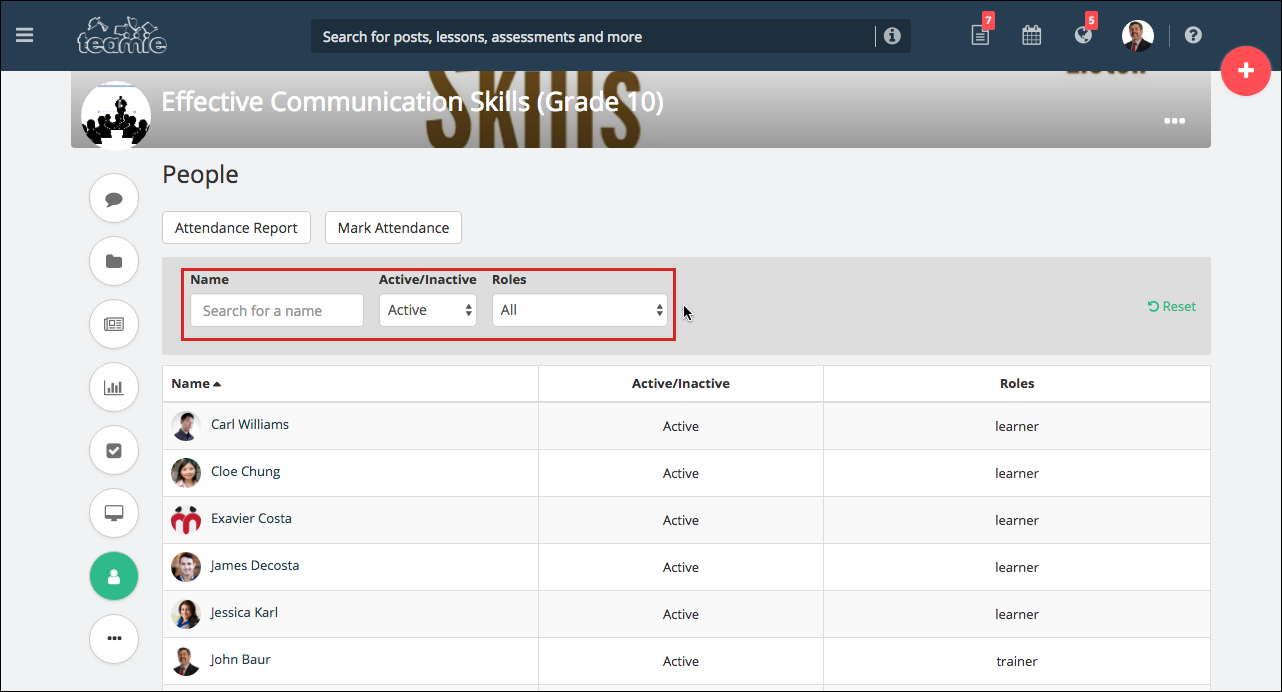1282x692 pixels.
Task: Click Cloe Chung avatar picture
Action: (x=186, y=473)
